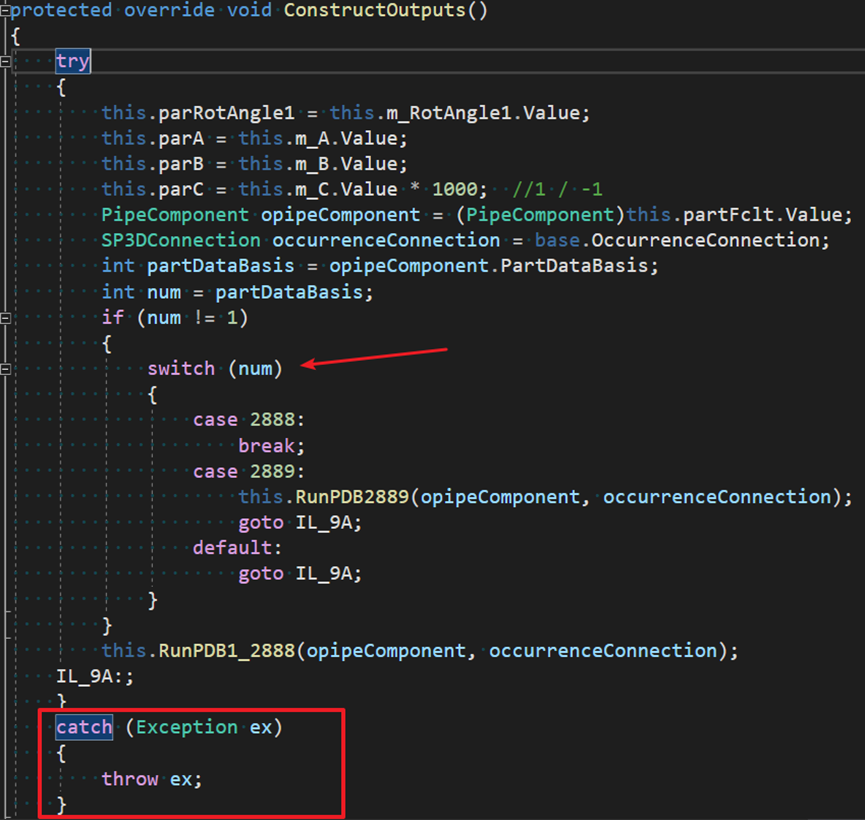Click 'parRotAngle1' in the first assignment

pyautogui.click(x=226, y=113)
